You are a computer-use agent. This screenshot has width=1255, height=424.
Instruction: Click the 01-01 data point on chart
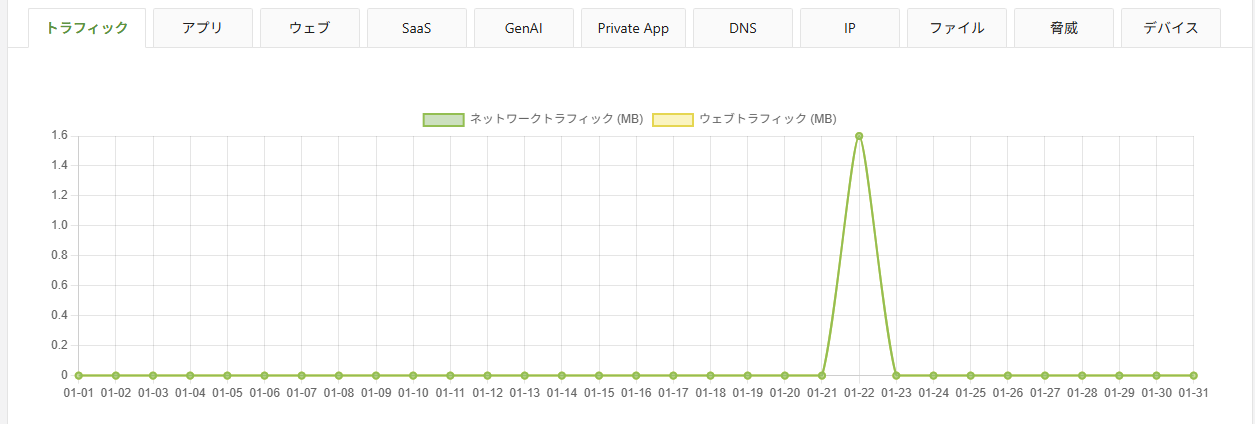[x=78, y=375]
